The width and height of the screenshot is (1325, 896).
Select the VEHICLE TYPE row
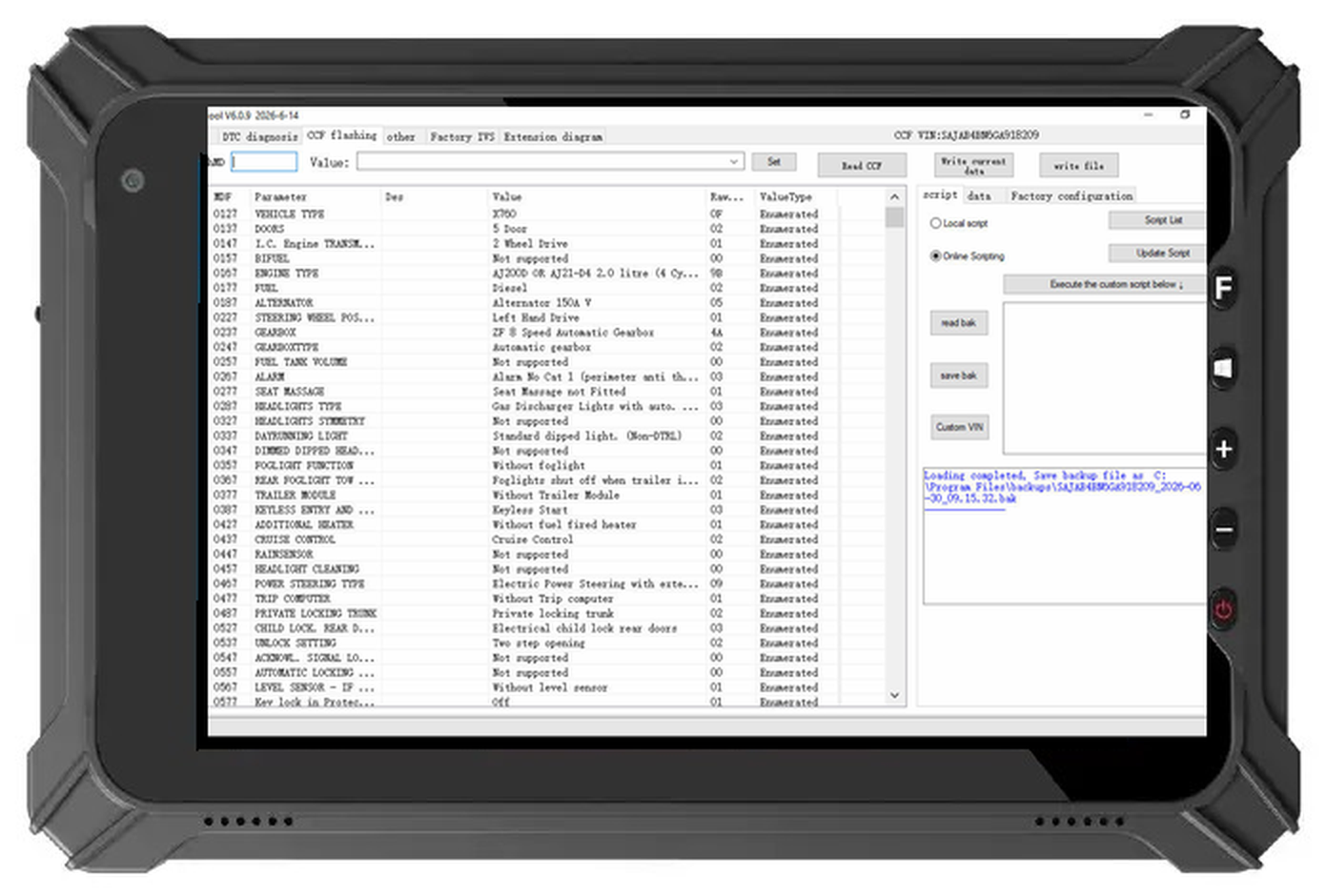click(547, 214)
